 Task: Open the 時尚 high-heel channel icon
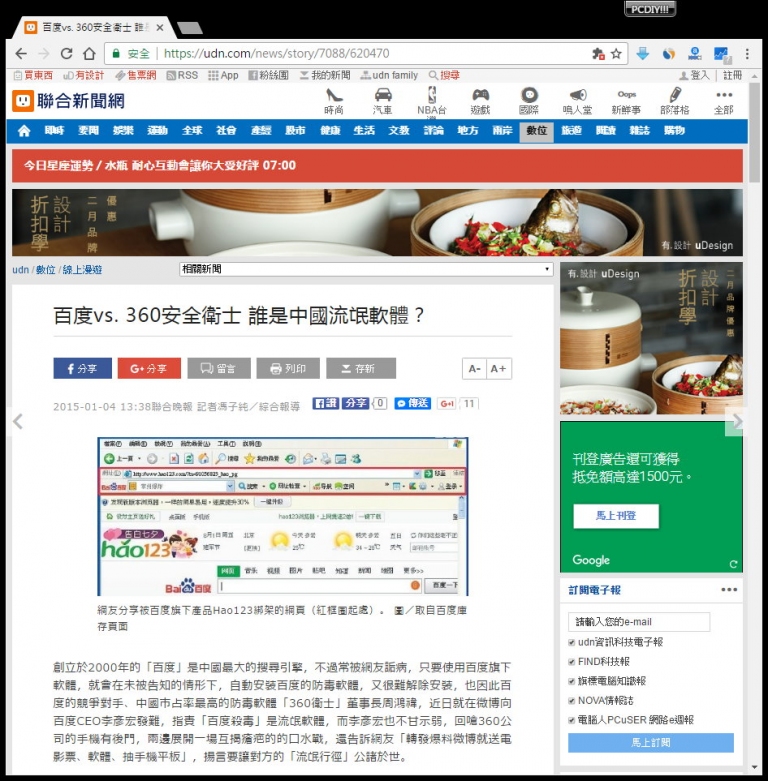(x=334, y=101)
